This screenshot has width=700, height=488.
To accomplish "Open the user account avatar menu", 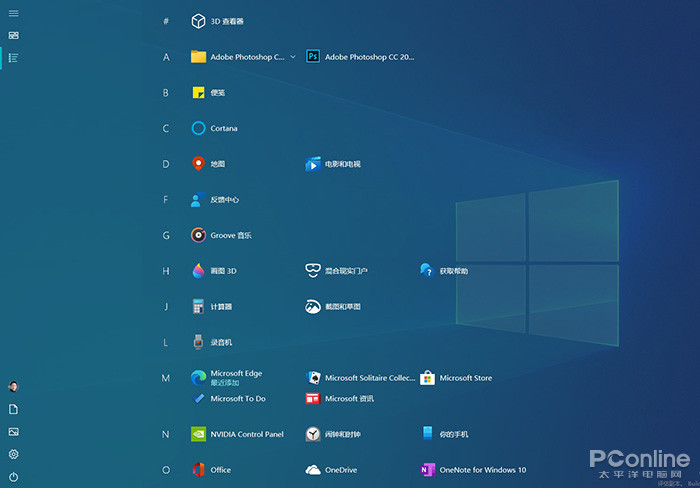I will pyautogui.click(x=13, y=387).
